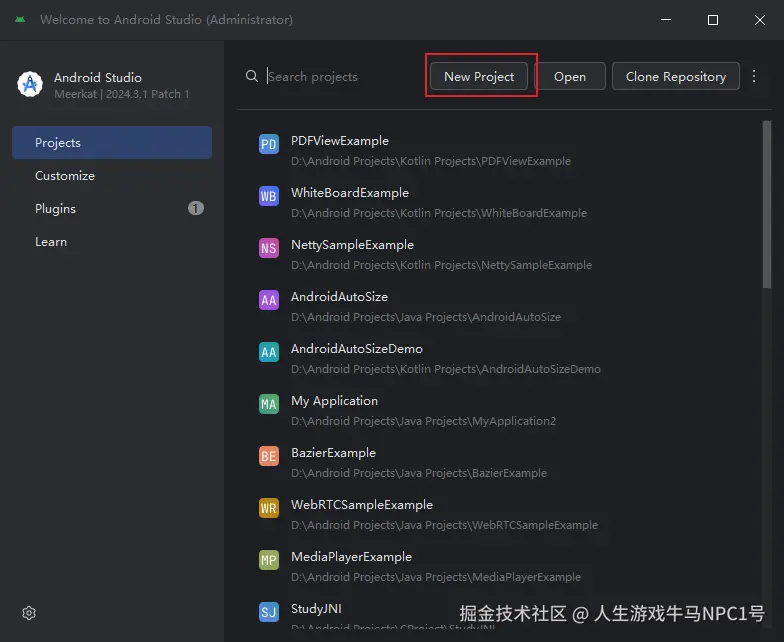Screen dimensions: 784x642
Task: Open the WhiteBoardExample project
Action: click(x=350, y=193)
